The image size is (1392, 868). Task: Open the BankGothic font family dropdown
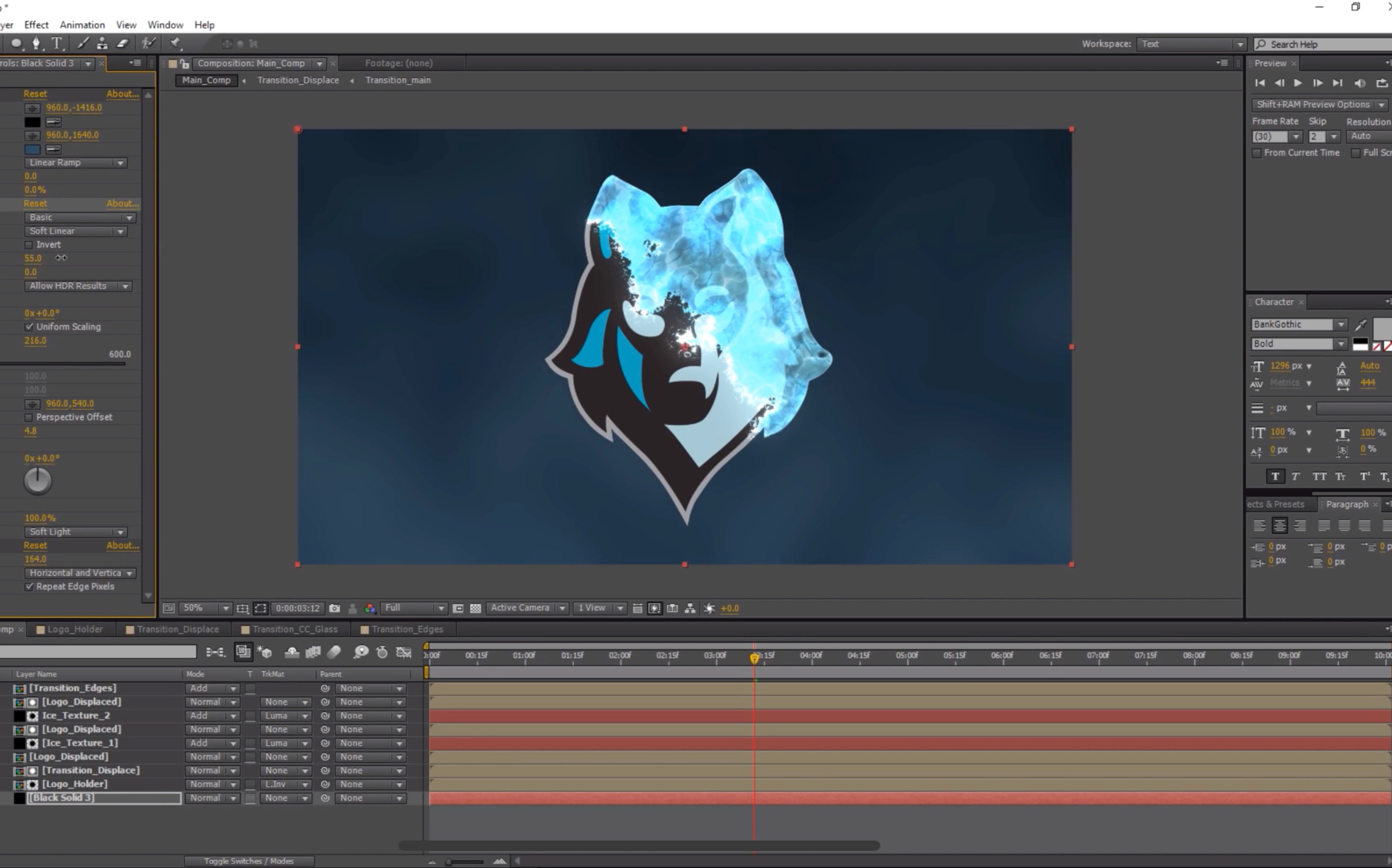1341,325
